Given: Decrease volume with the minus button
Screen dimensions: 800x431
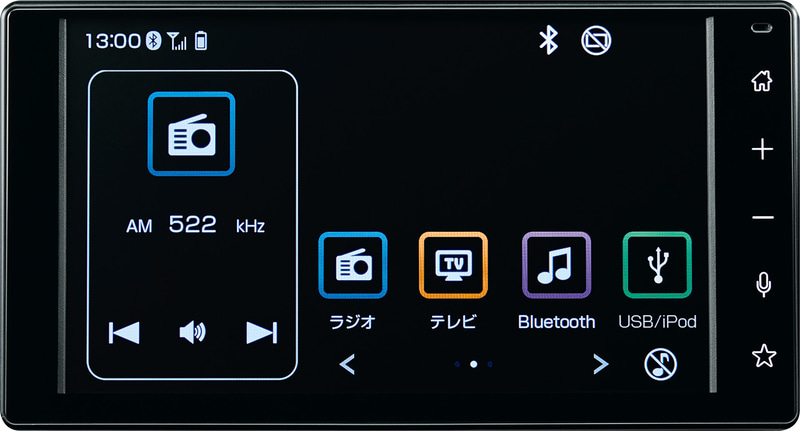Looking at the screenshot, I should pyautogui.click(x=763, y=218).
